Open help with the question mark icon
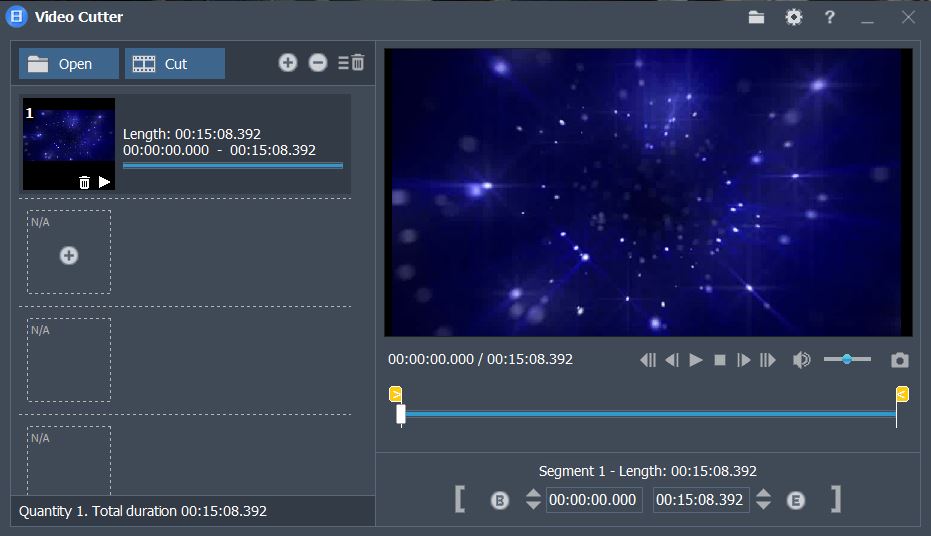Screen dimensions: 931x536 point(829,17)
